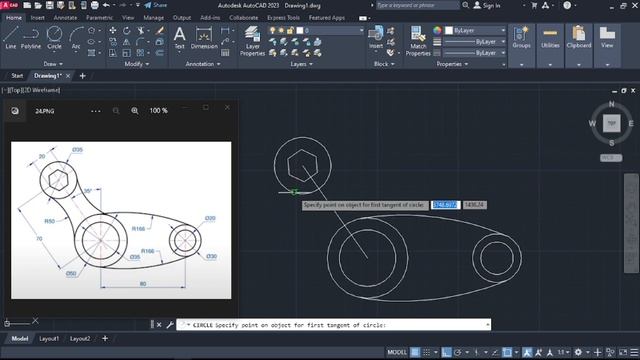This screenshot has width=640, height=360.
Task: Insert a Table from Annotation panel
Action: click(x=225, y=53)
